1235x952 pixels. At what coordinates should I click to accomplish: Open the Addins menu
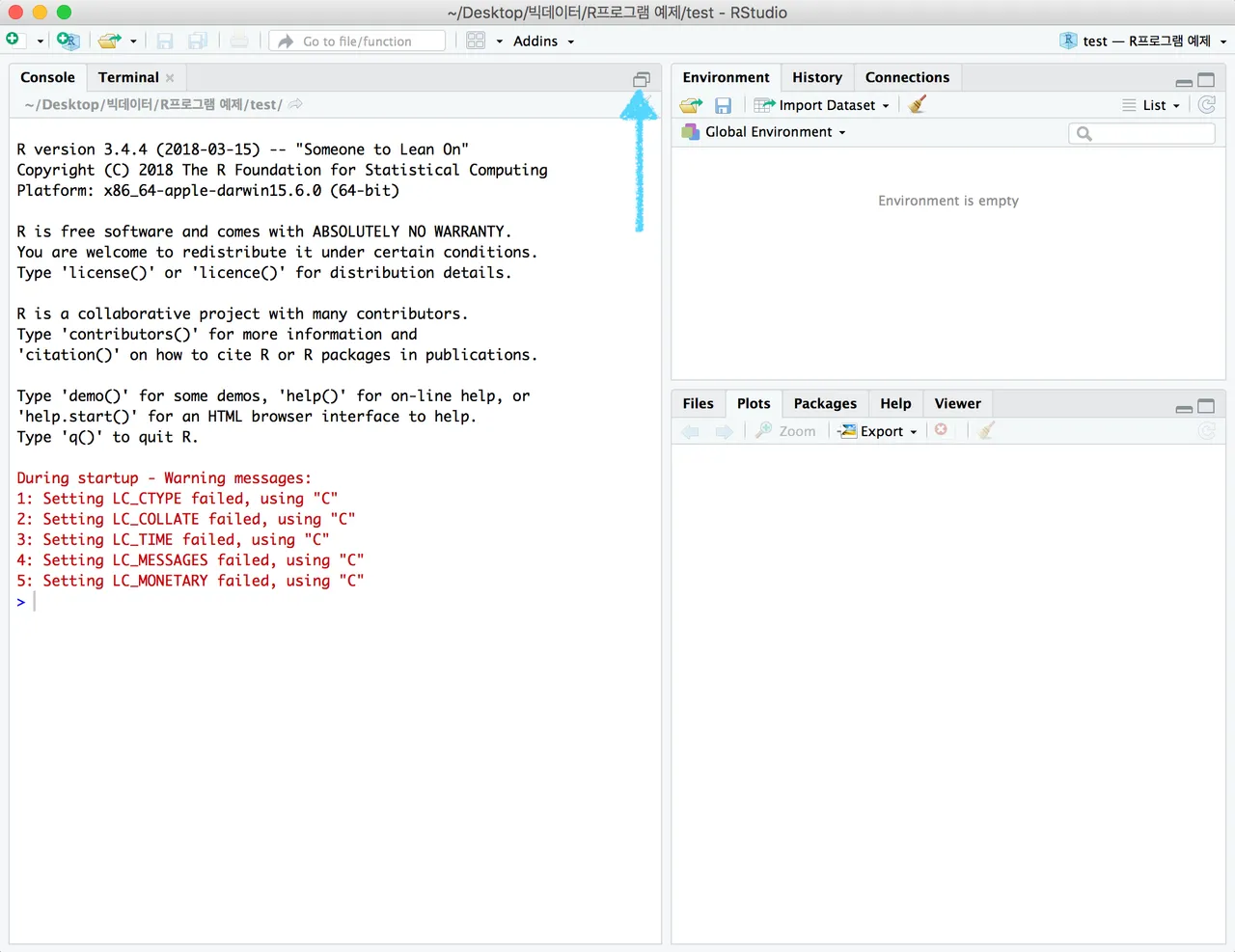click(x=543, y=41)
